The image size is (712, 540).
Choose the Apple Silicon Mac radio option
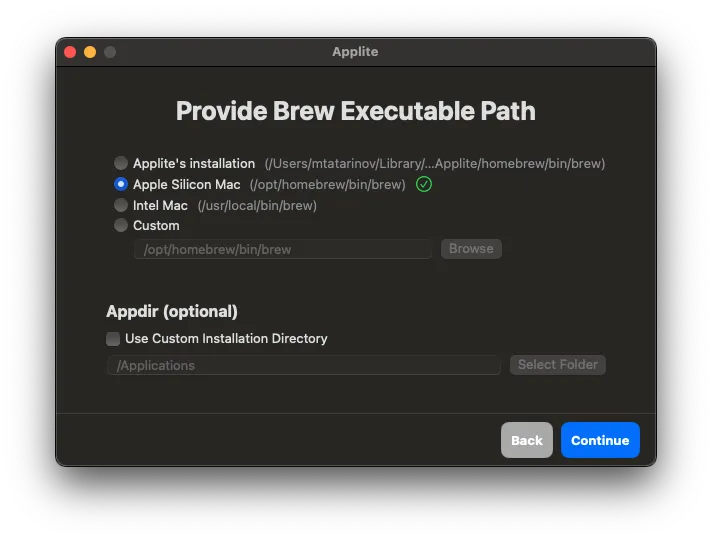121,184
